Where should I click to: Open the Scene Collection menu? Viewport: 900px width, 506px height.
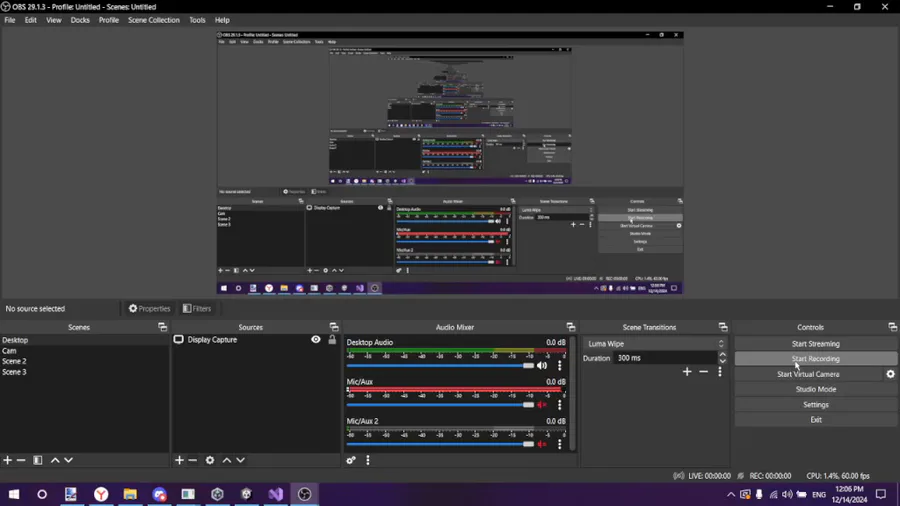coord(154,20)
